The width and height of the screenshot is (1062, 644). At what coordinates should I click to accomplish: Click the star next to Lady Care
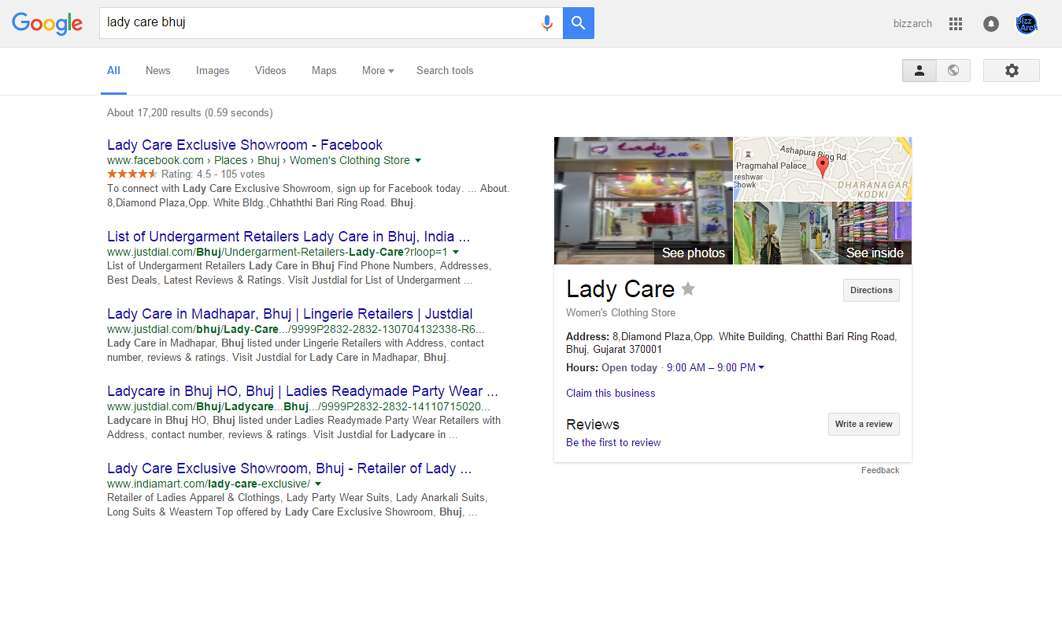[x=687, y=289]
